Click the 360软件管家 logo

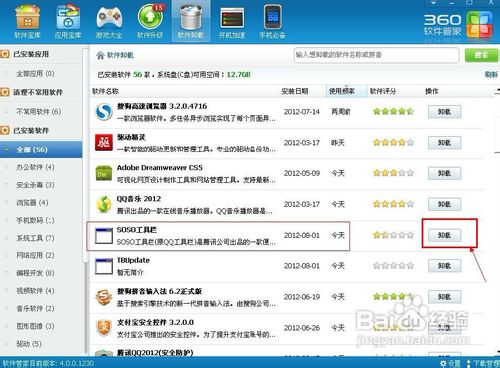pyautogui.click(x=458, y=24)
